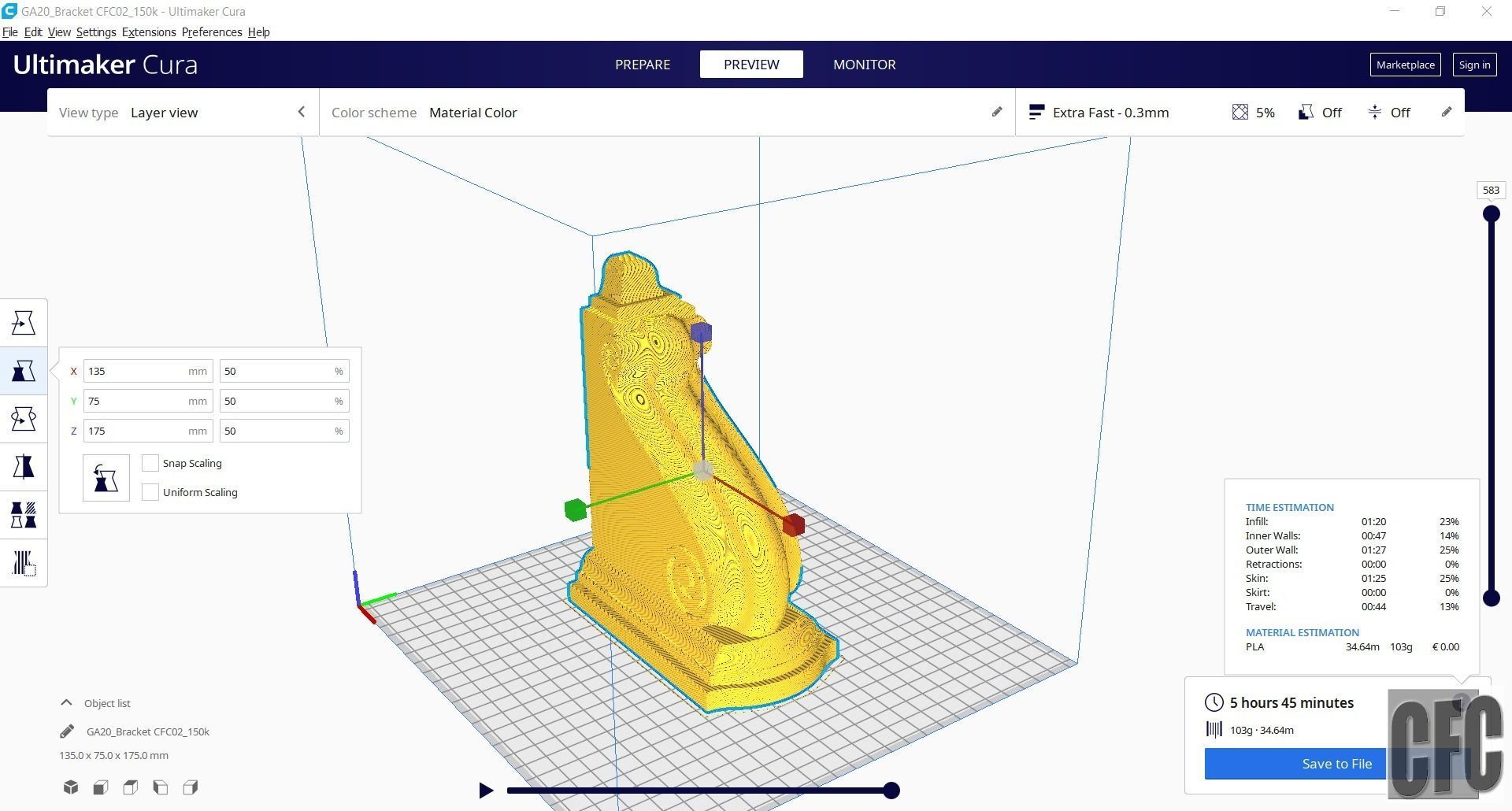Click the support Off icon

tap(1306, 112)
